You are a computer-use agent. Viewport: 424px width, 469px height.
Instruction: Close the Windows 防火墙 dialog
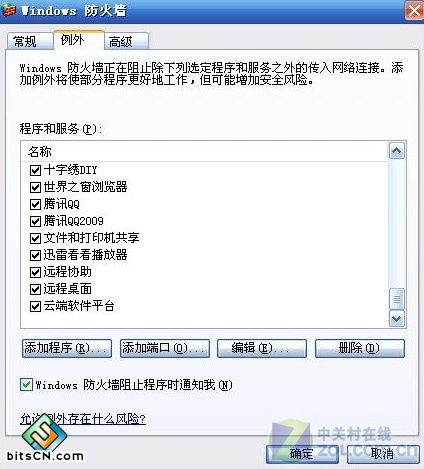(x=414, y=11)
